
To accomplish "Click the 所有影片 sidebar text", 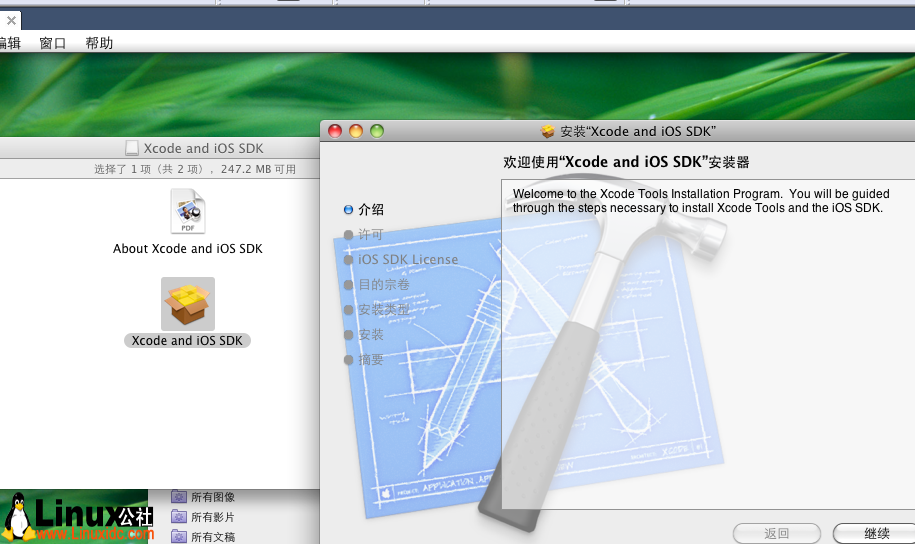I will (x=213, y=517).
